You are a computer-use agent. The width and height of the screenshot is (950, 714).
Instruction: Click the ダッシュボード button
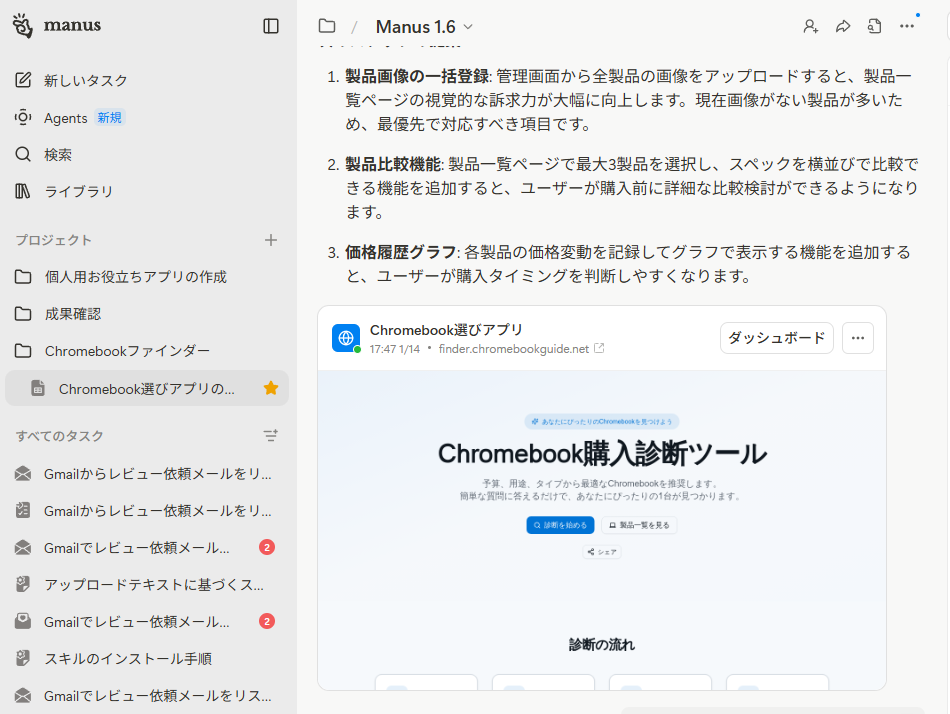(776, 338)
